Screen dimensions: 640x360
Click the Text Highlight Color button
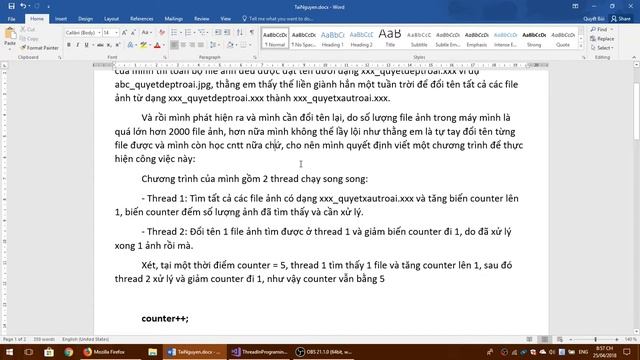[143, 45]
